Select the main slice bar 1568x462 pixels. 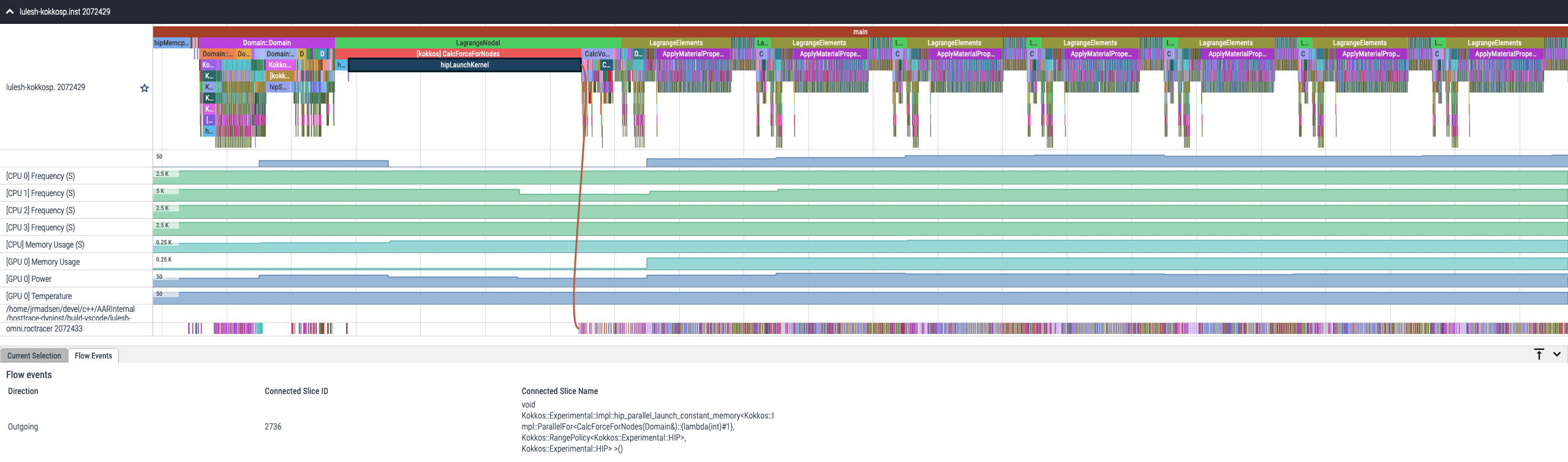[860, 32]
